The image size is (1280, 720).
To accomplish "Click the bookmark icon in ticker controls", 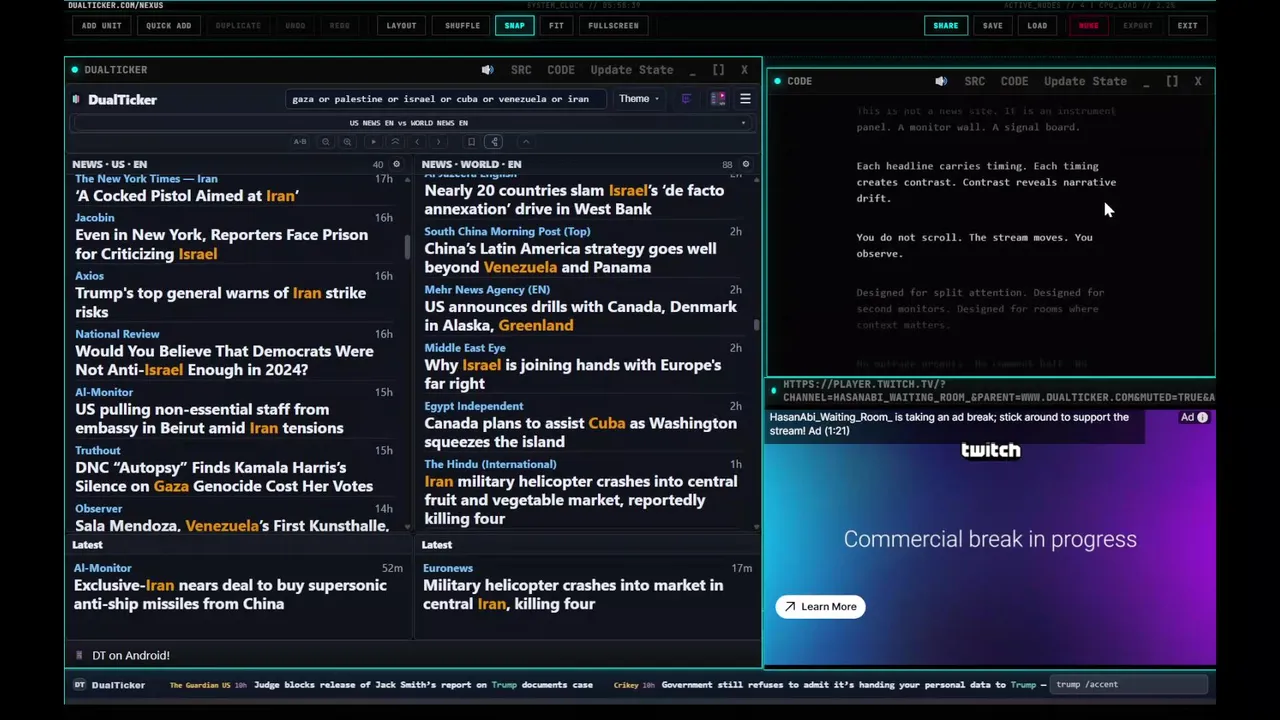I will 472,142.
